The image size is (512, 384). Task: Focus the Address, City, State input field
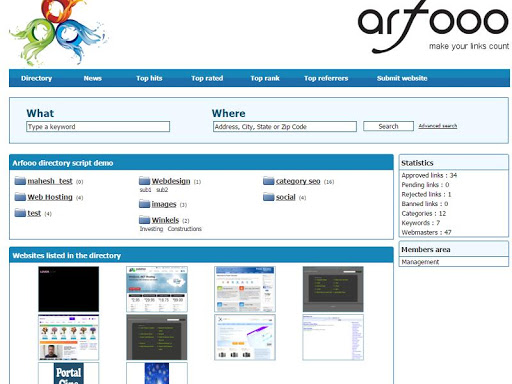285,127
